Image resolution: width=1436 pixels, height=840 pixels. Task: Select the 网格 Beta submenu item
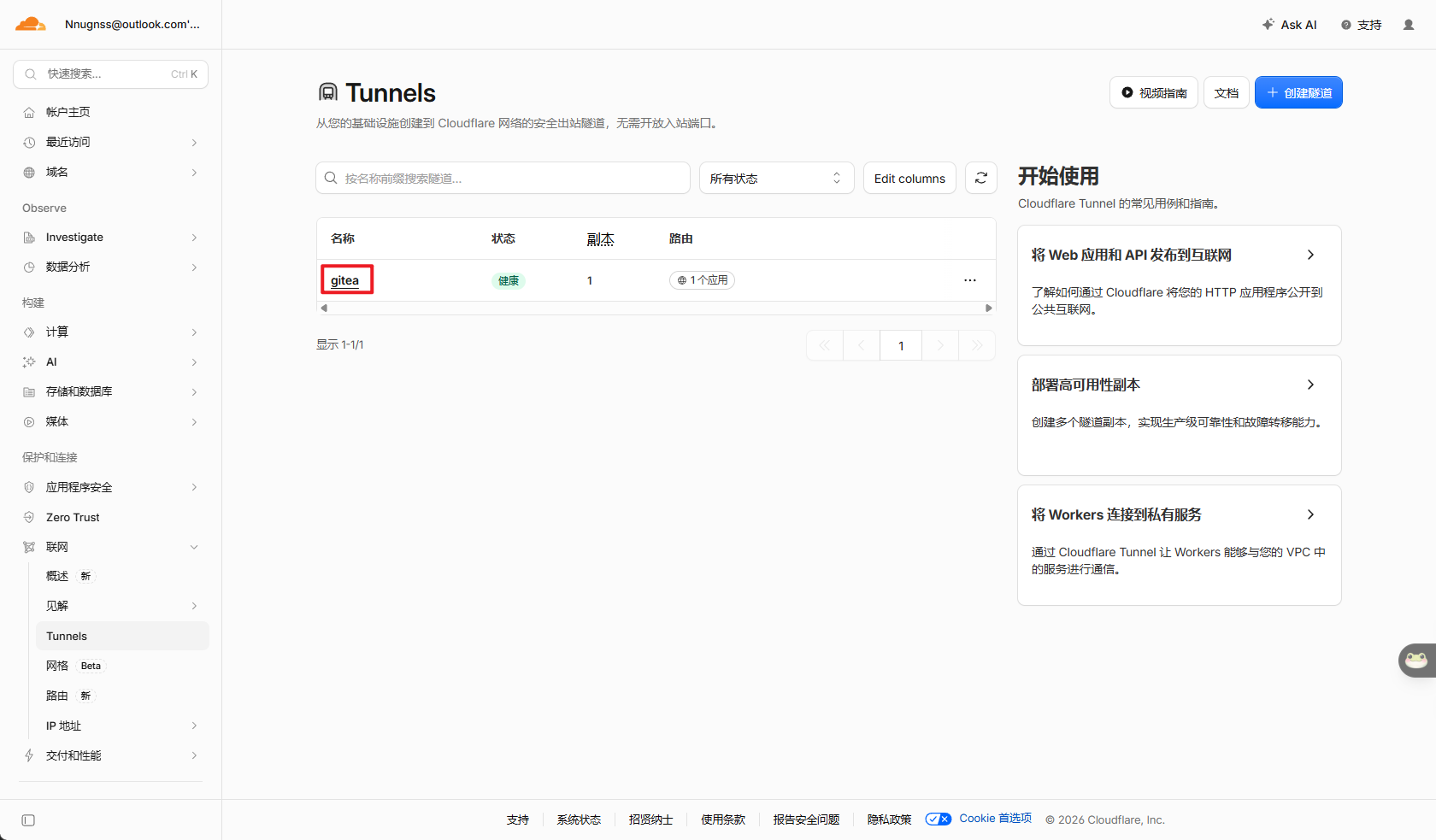(x=122, y=666)
